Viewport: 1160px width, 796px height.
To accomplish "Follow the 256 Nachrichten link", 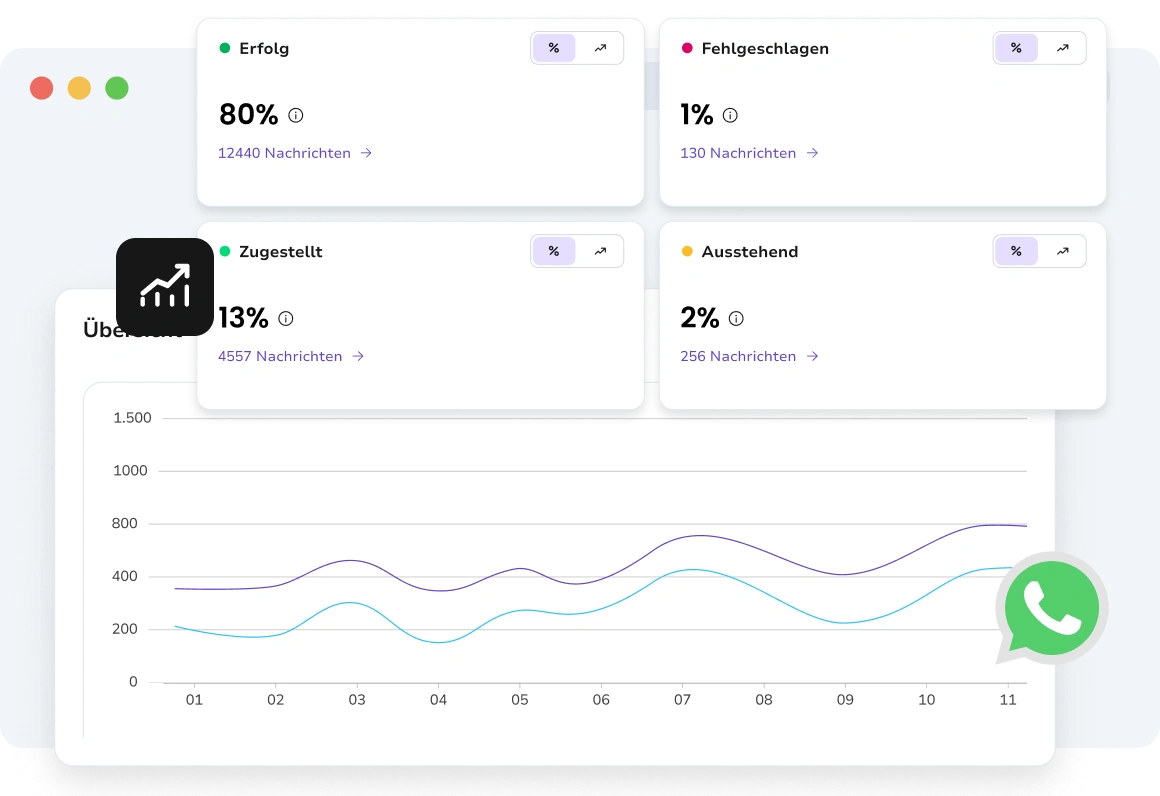I will pyautogui.click(x=738, y=356).
